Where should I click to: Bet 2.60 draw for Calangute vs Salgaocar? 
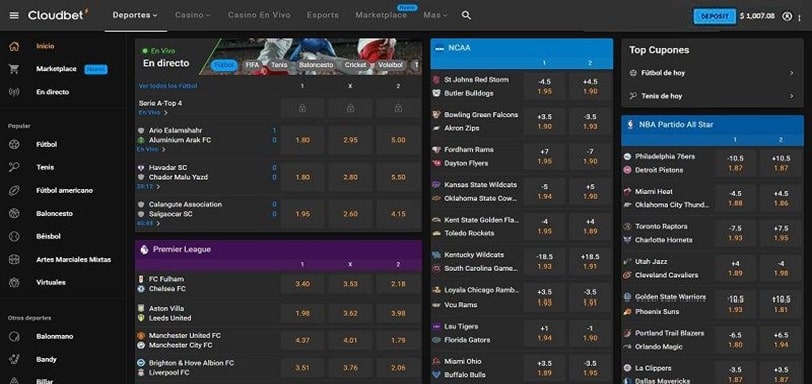[350, 214]
